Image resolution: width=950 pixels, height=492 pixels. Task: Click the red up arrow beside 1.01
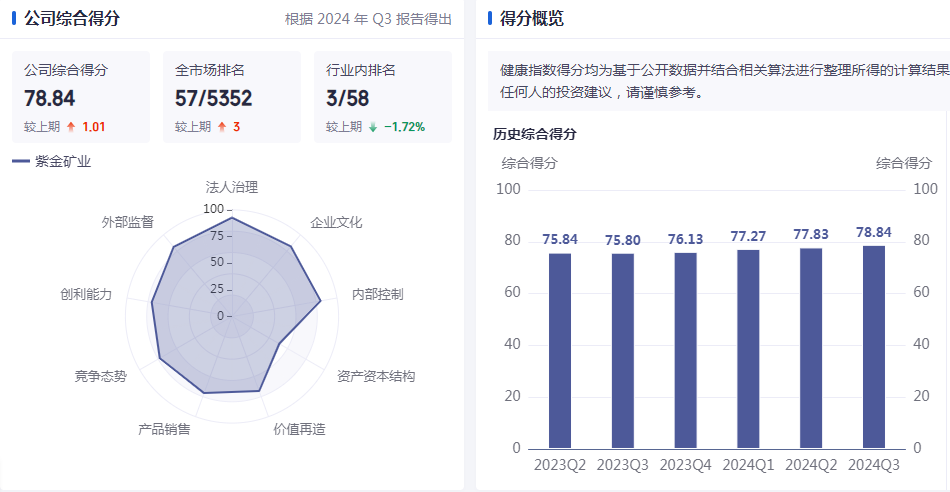point(71,127)
